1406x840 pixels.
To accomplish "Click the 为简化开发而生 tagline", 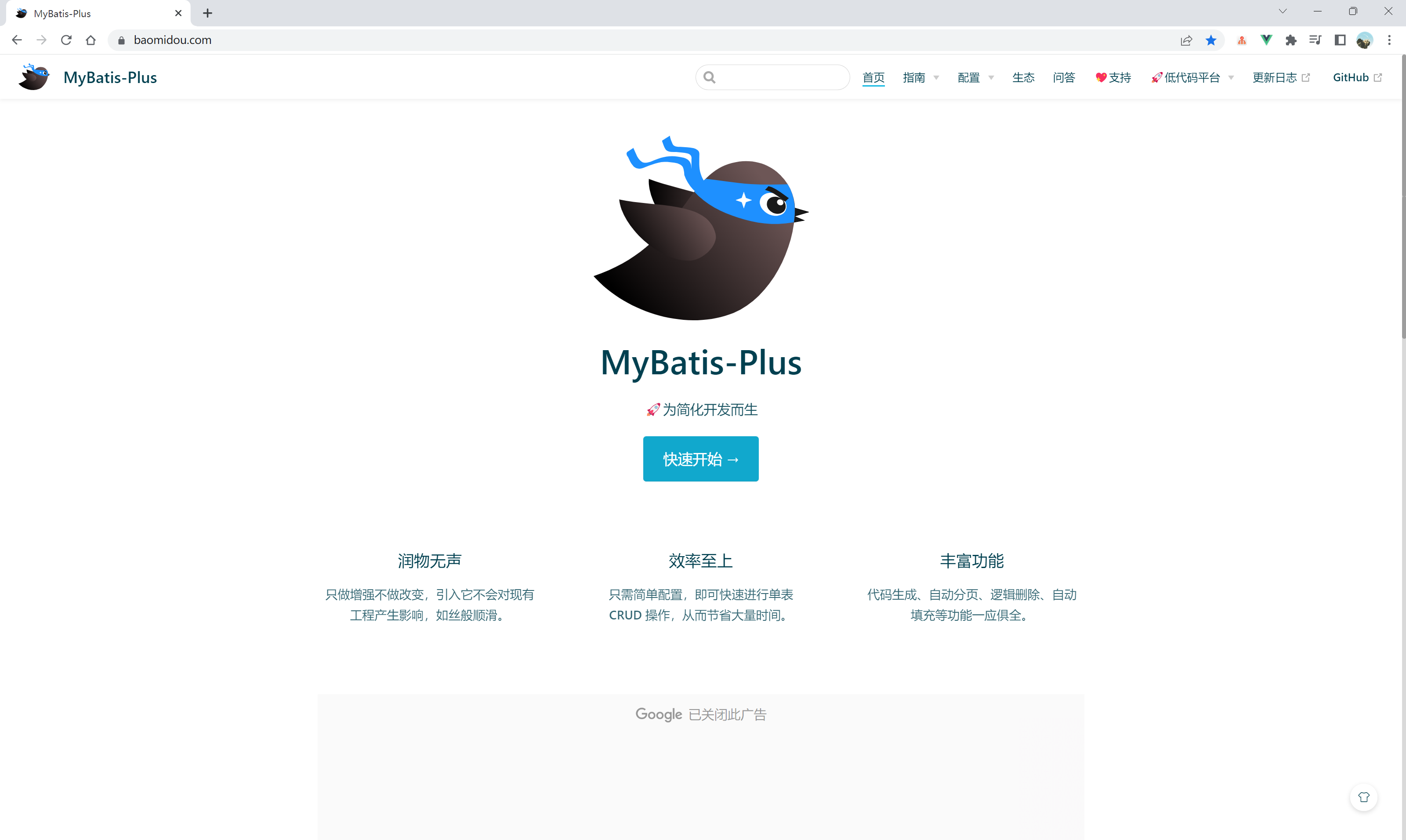I will (702, 410).
